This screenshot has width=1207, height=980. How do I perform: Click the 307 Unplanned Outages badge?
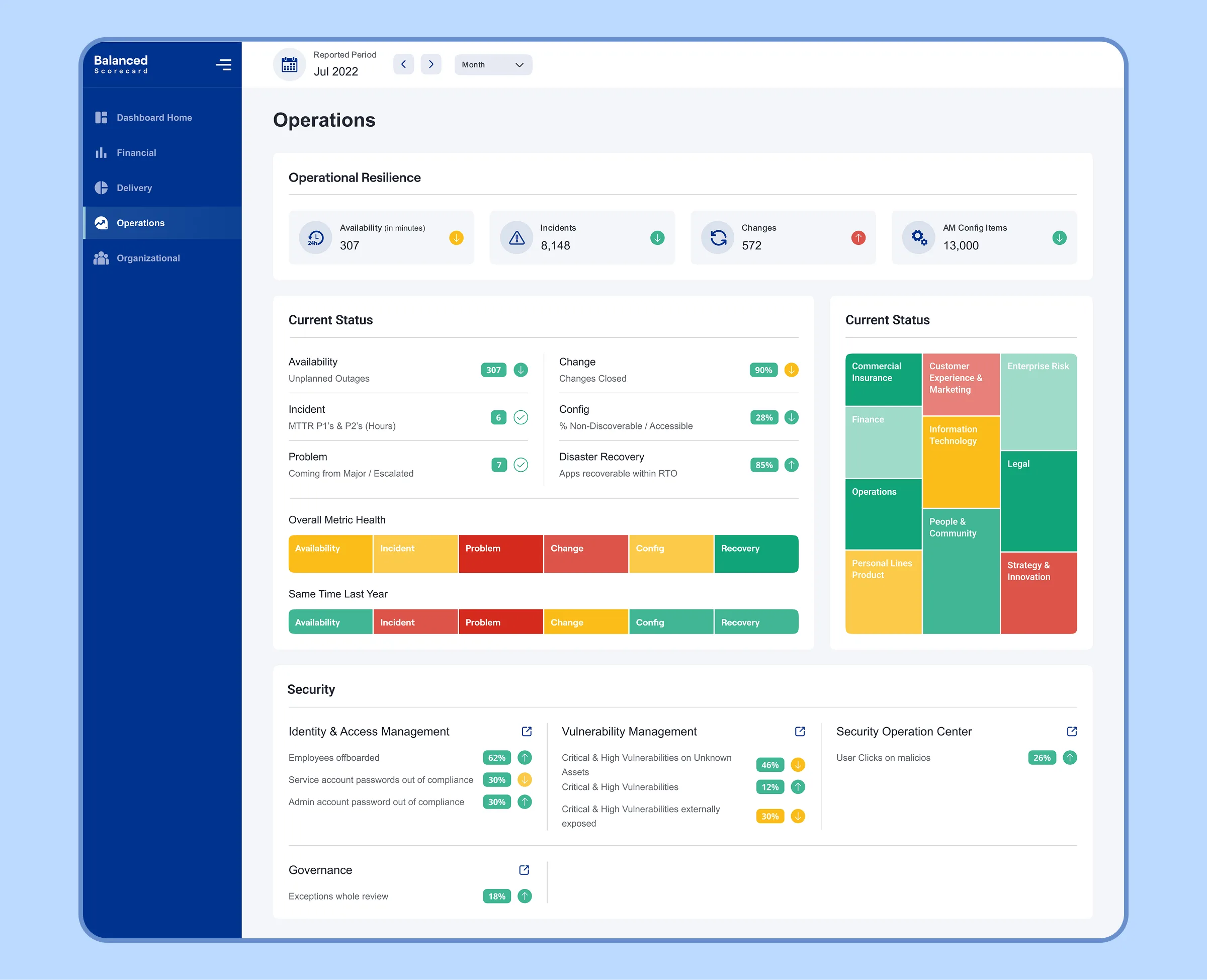[493, 370]
